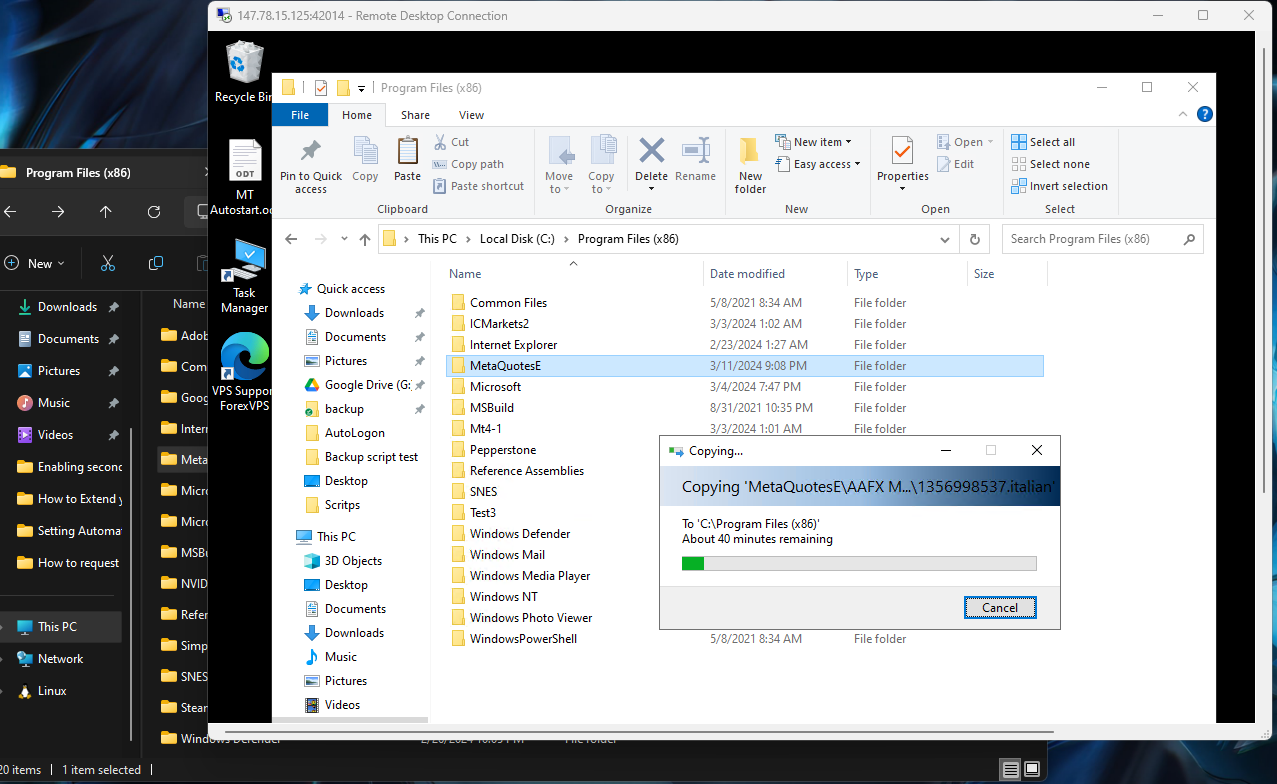The image size is (1277, 784).
Task: Open the Share ribbon tab
Action: point(415,114)
